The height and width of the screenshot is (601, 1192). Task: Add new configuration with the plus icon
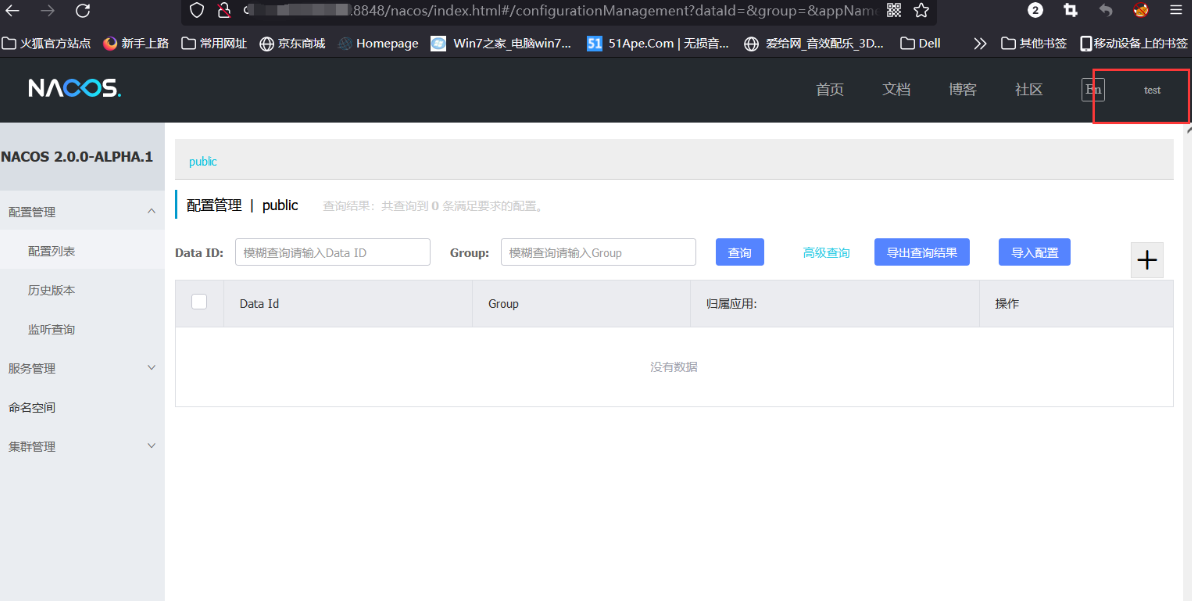click(x=1147, y=260)
